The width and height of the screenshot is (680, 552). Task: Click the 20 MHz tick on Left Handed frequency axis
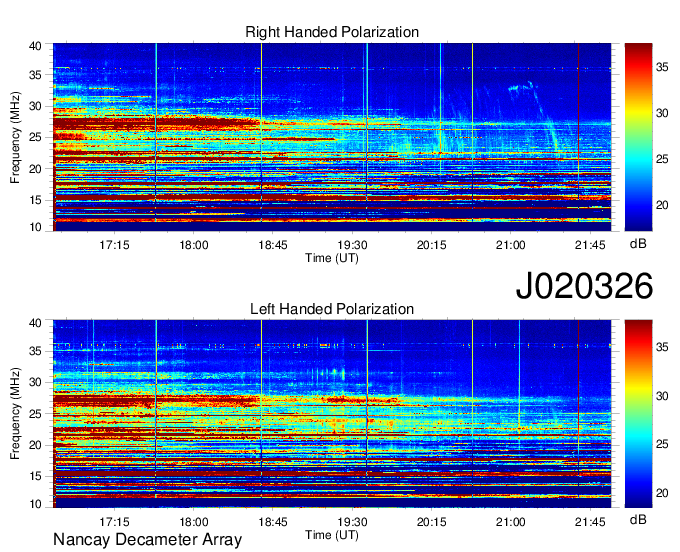(x=35, y=445)
